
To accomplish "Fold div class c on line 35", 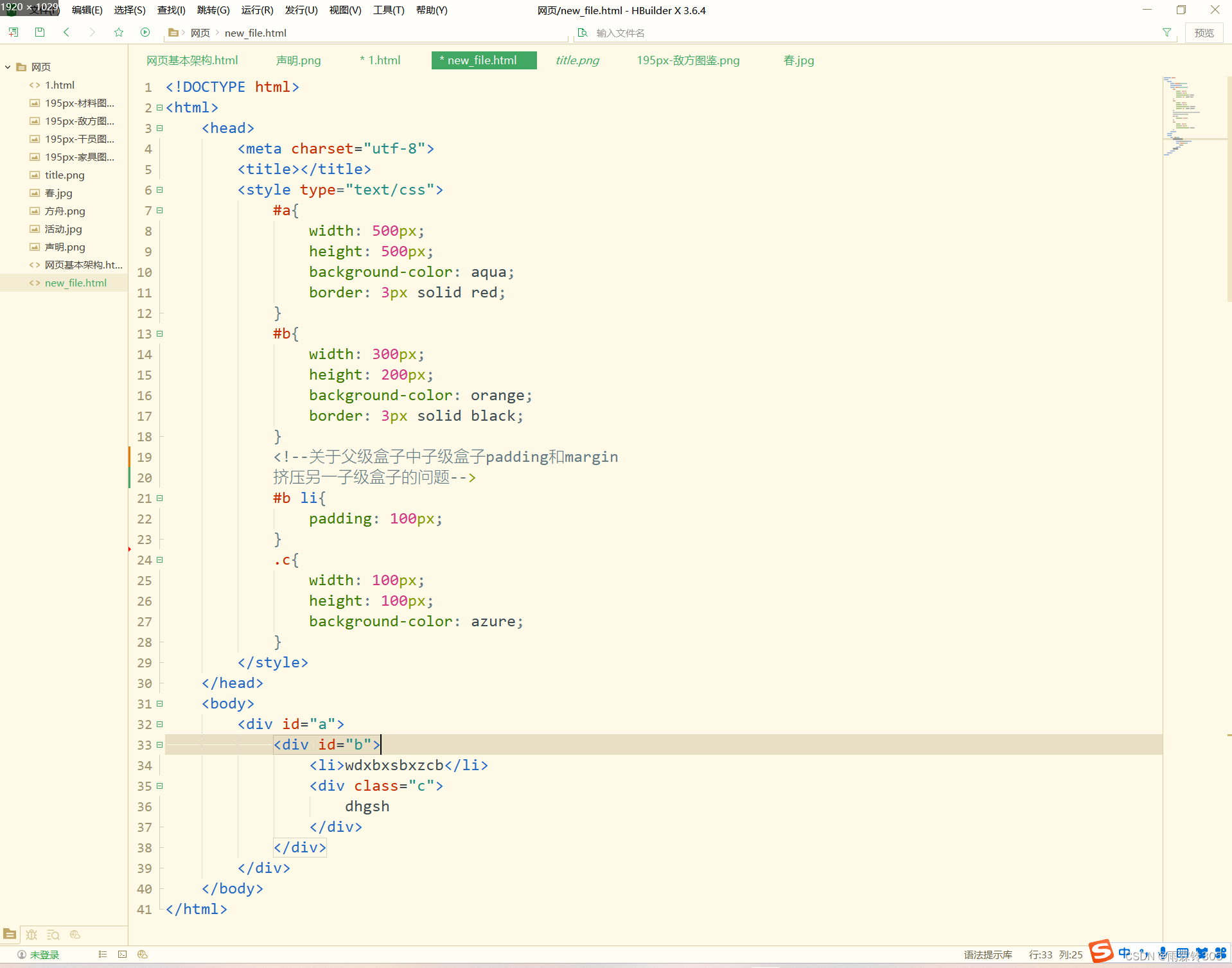I will coord(159,786).
